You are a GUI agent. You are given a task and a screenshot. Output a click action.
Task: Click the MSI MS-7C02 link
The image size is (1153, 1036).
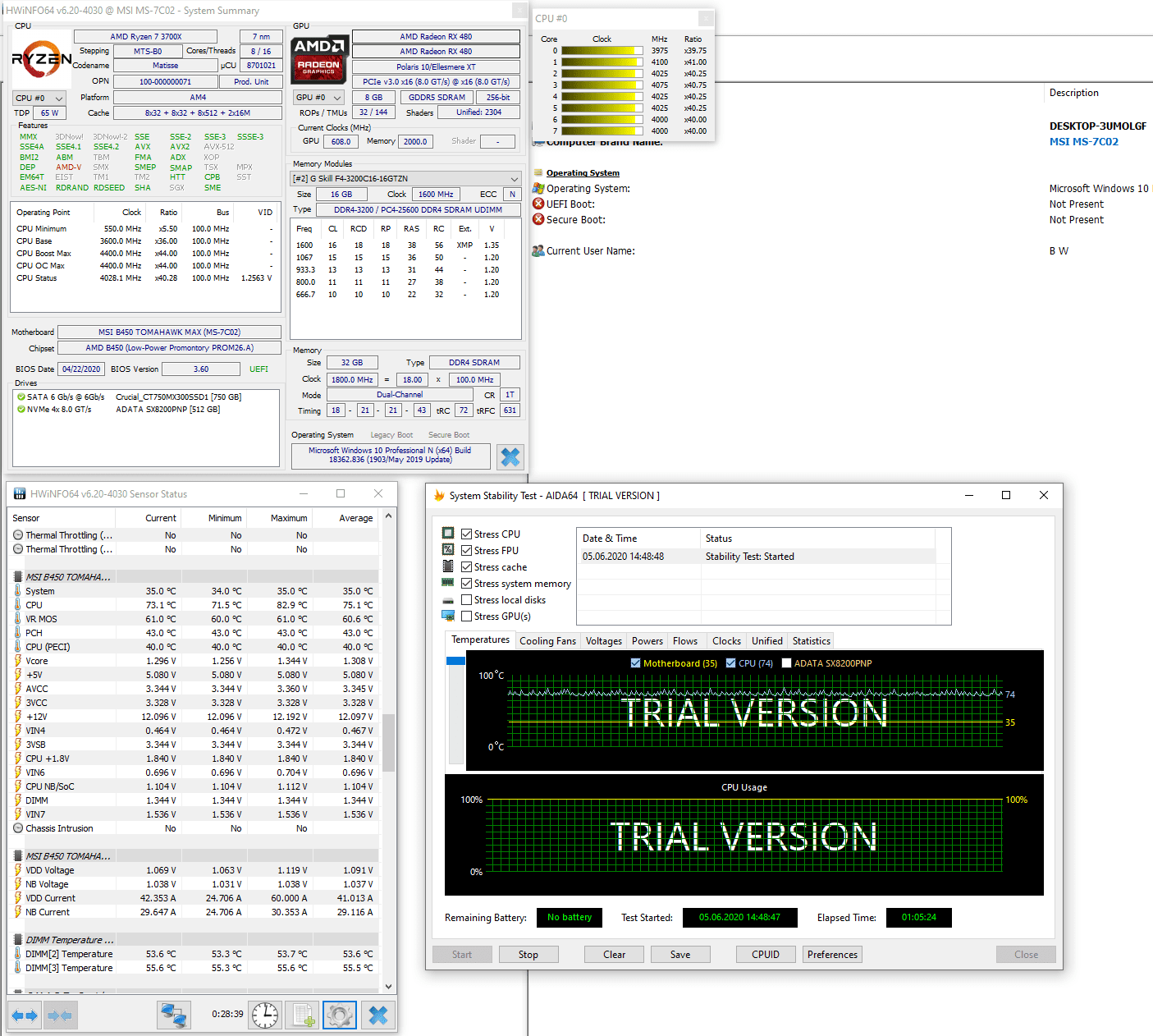[x=1083, y=141]
